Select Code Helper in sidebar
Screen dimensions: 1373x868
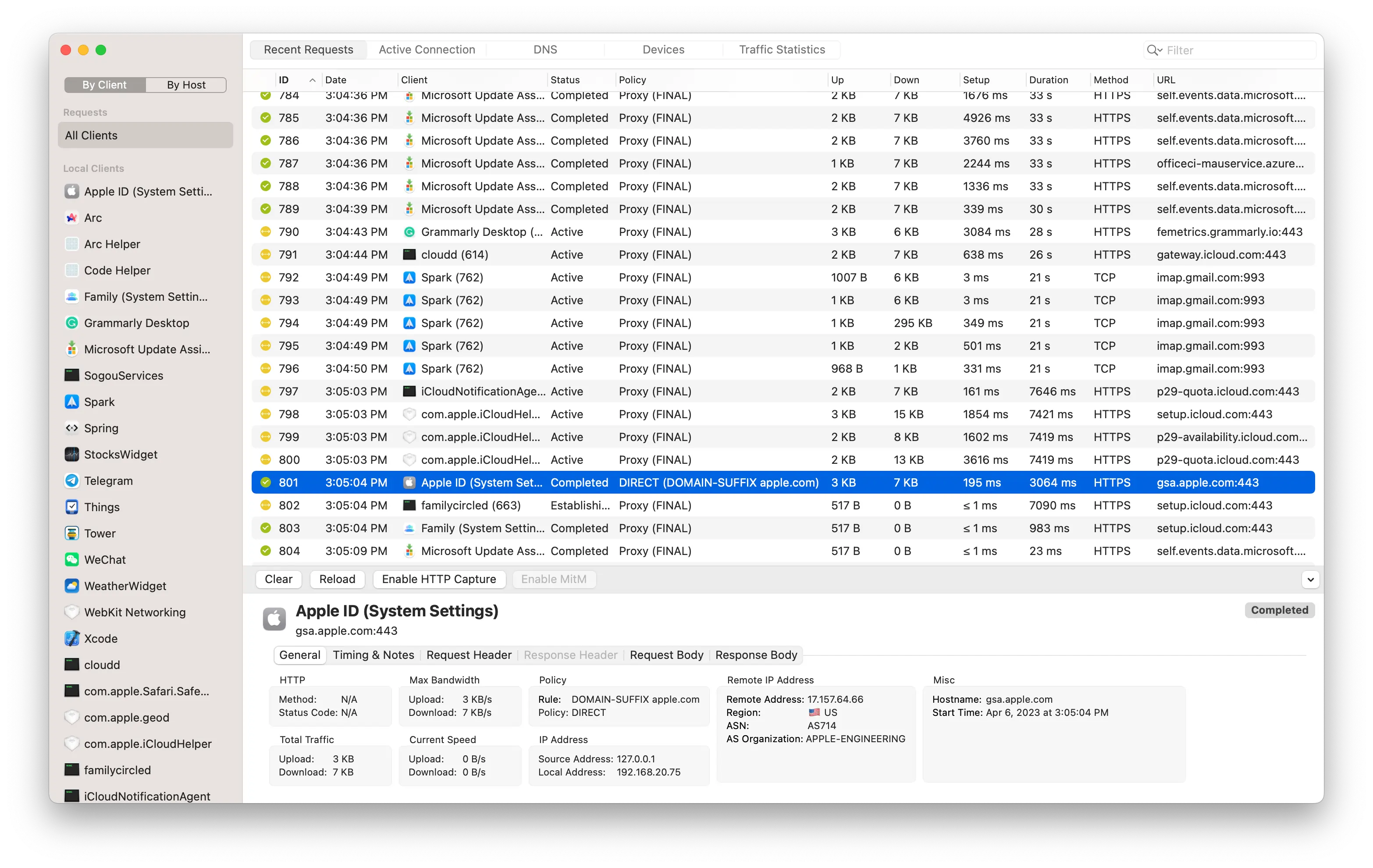pyautogui.click(x=117, y=270)
